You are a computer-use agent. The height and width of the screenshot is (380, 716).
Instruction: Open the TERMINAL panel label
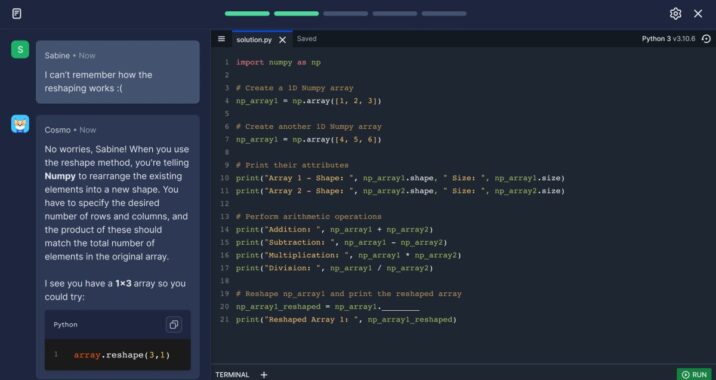coord(232,375)
